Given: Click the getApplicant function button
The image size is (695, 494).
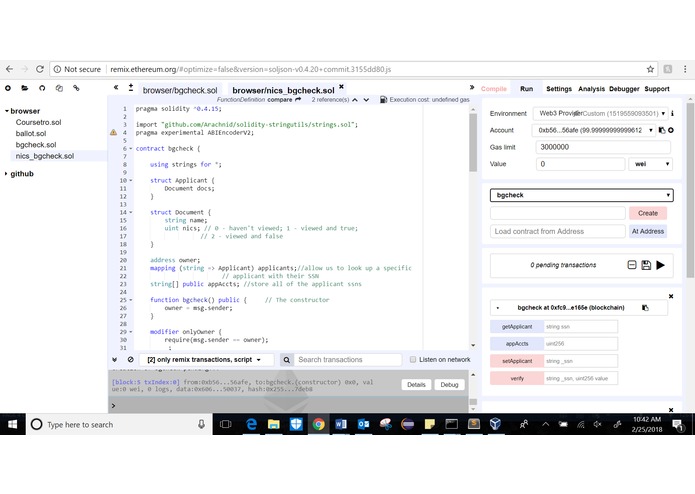Looking at the screenshot, I should click(x=517, y=327).
